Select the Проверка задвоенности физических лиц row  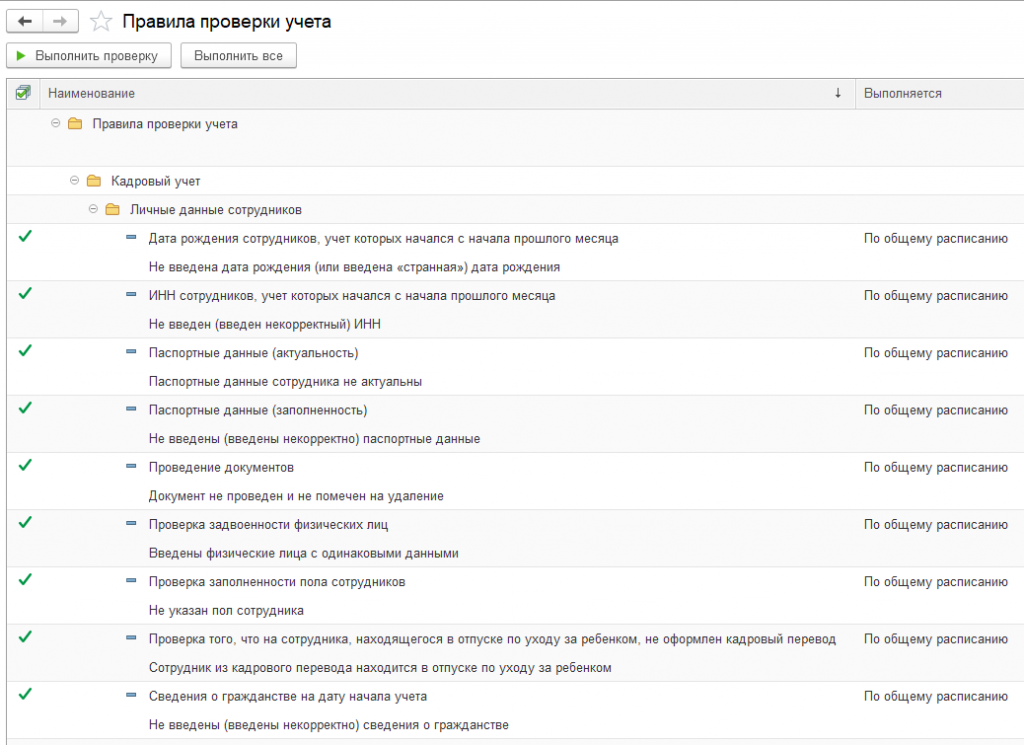pyautogui.click(x=515, y=539)
